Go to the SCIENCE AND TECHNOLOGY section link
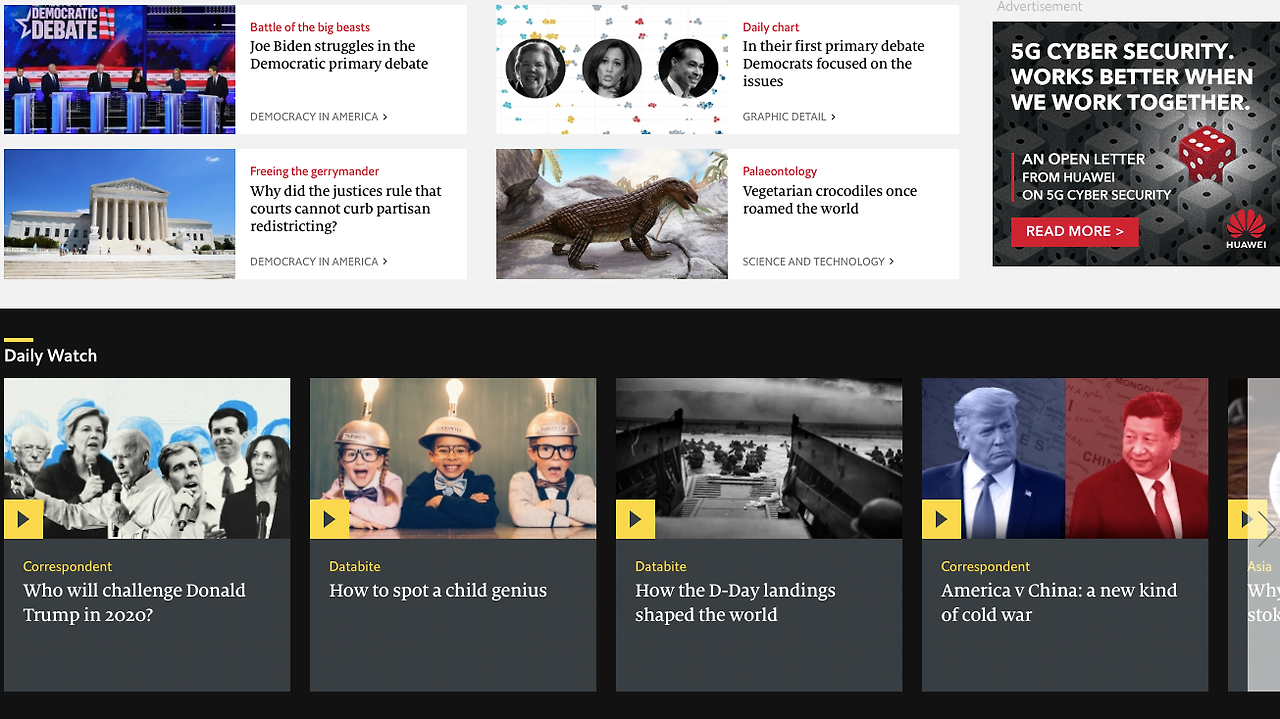 pyautogui.click(x=818, y=262)
